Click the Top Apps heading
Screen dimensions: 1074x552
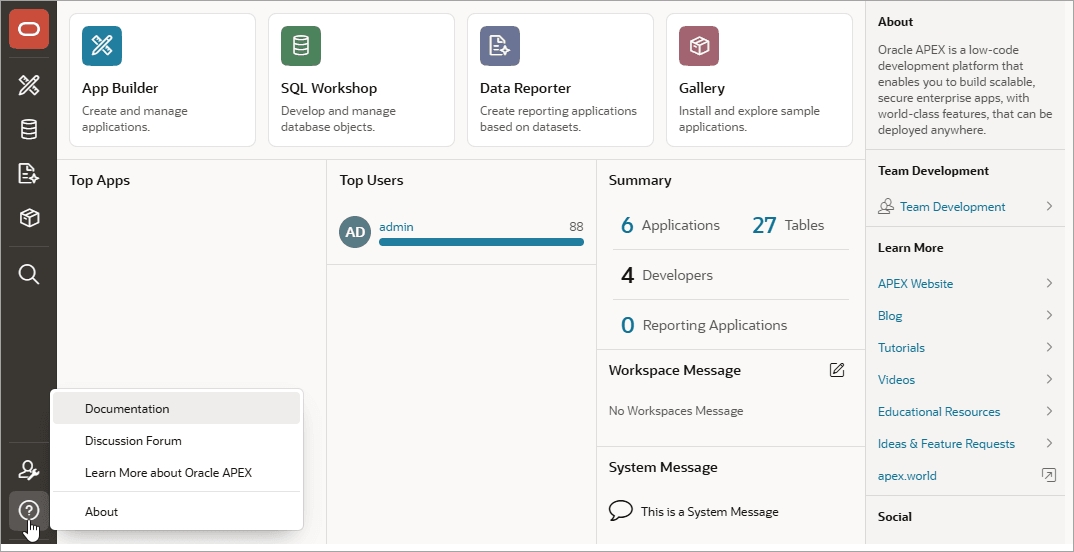(x=99, y=180)
